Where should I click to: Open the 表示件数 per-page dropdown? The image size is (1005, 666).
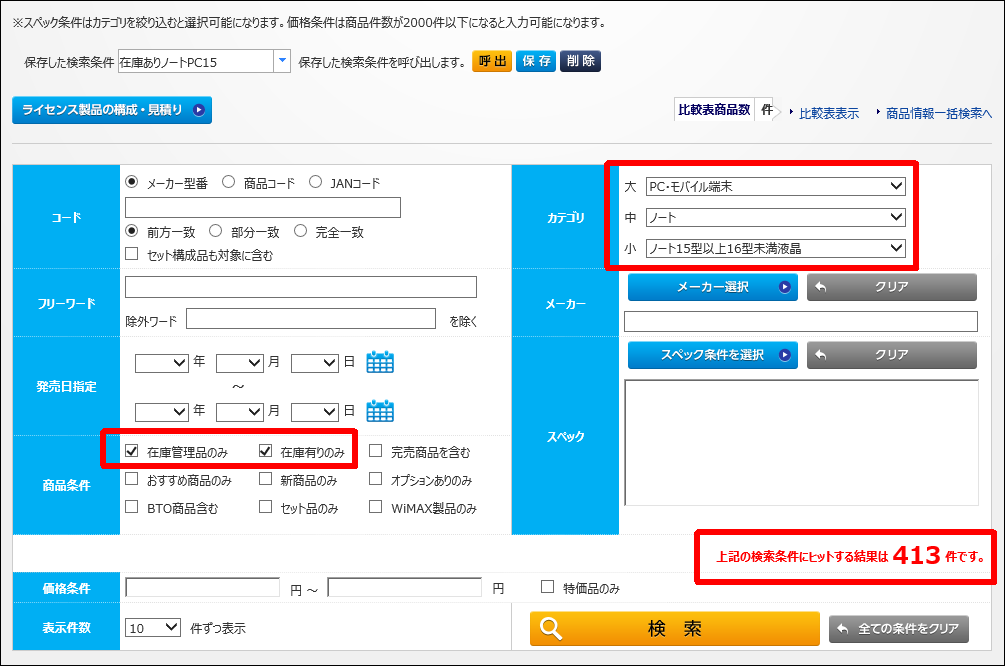tap(153, 628)
